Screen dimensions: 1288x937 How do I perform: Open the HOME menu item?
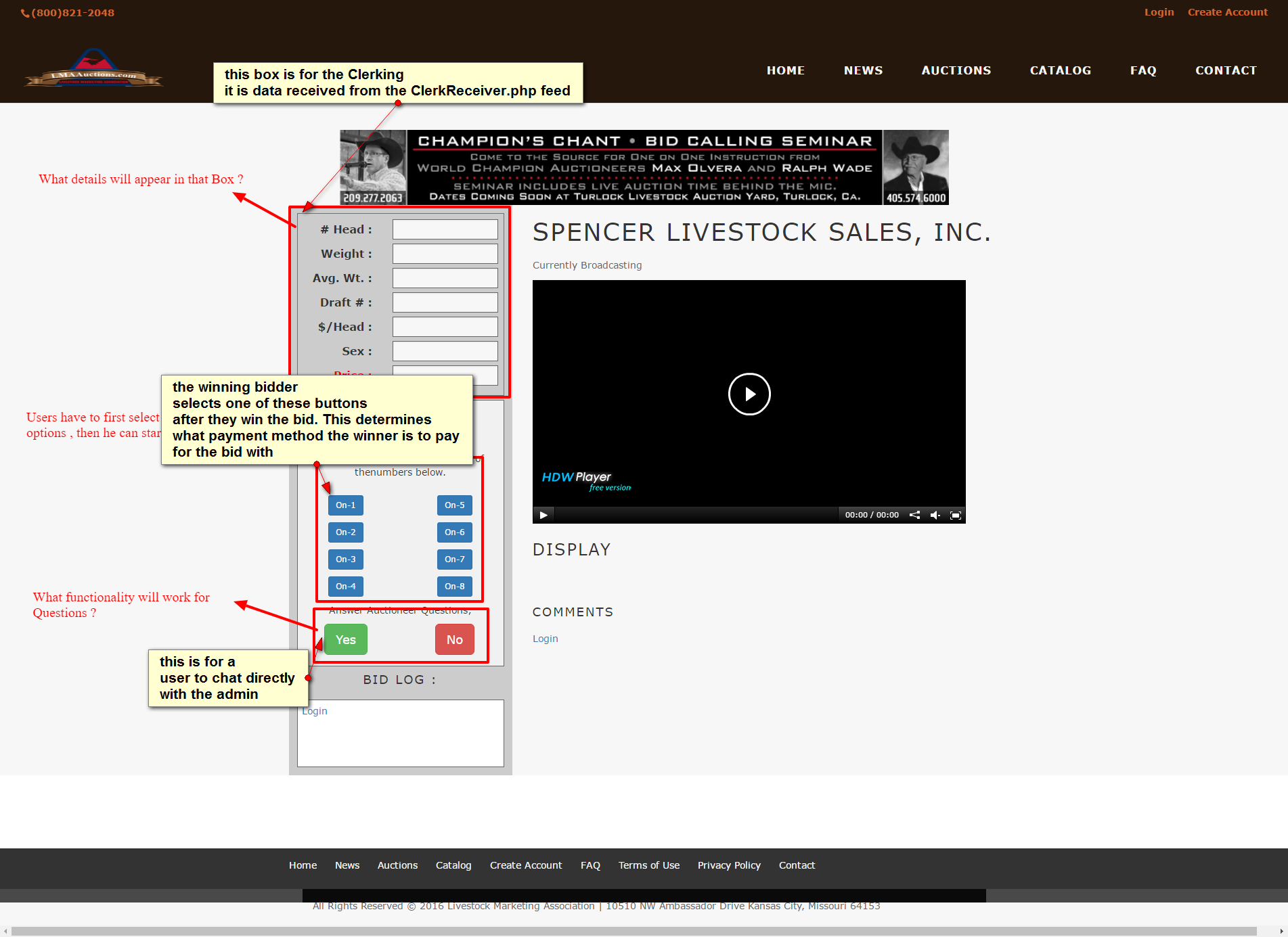tap(786, 70)
